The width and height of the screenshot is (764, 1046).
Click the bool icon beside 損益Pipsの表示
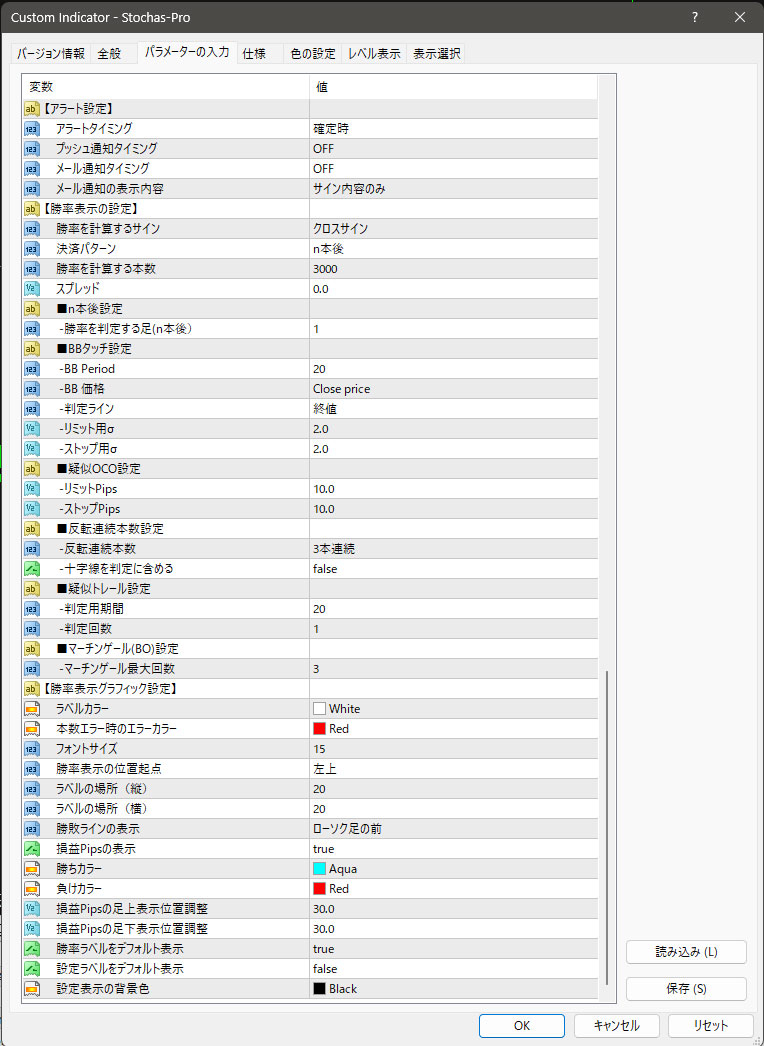(x=32, y=849)
